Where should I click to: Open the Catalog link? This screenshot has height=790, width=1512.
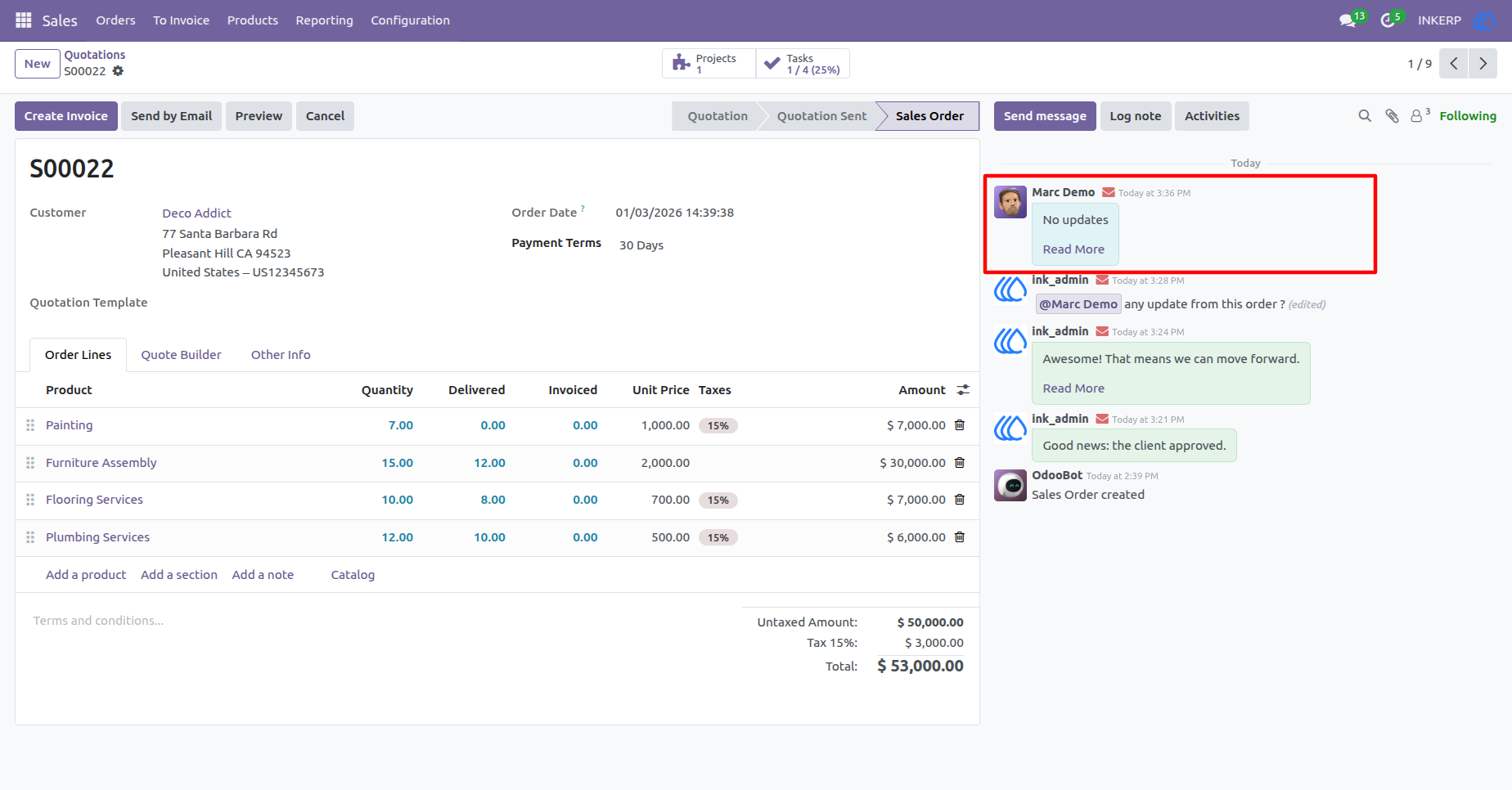tap(353, 575)
